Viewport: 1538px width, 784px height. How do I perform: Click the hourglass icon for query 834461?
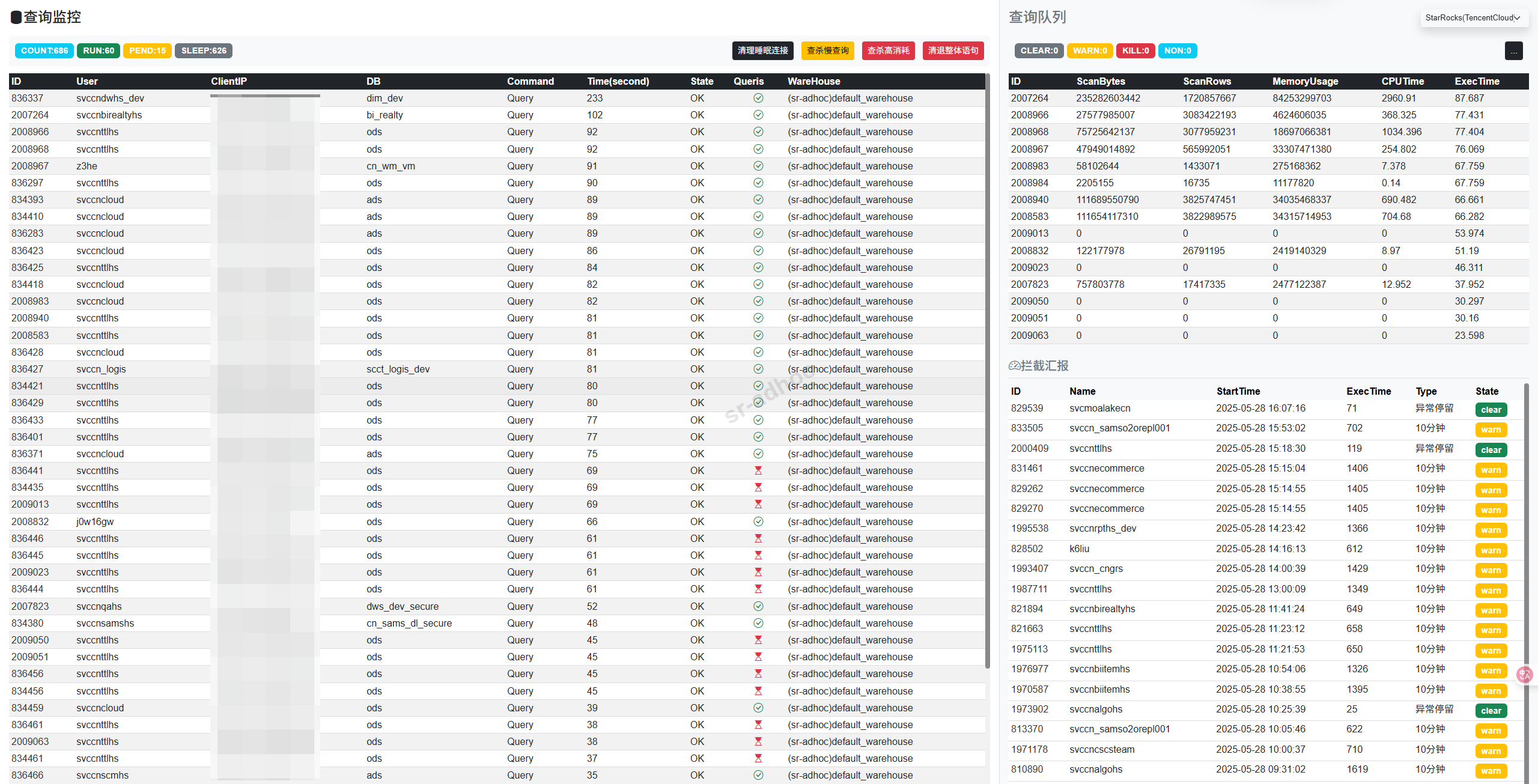(758, 758)
